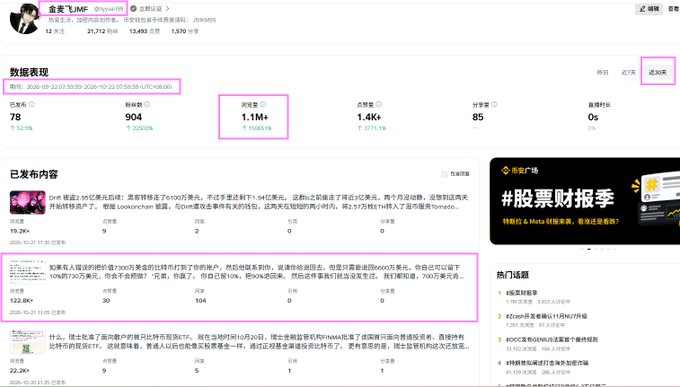Click the 19.2K+ views figure of the Drift post

click(x=20, y=231)
